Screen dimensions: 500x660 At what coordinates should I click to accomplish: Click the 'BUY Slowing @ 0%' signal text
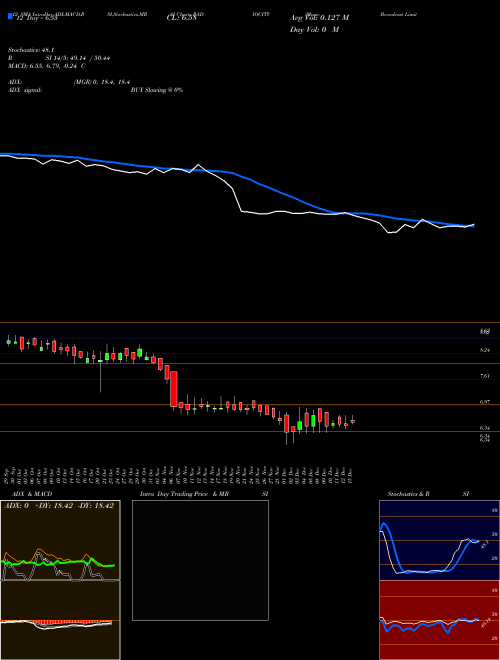pos(157,90)
